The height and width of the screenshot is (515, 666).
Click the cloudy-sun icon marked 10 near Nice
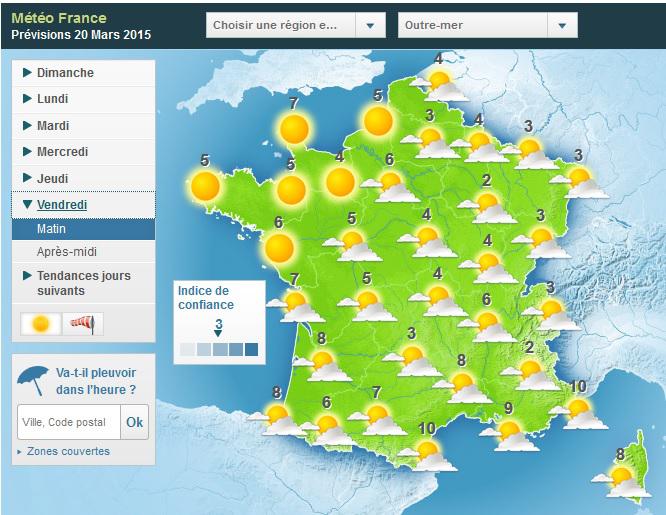point(579,413)
